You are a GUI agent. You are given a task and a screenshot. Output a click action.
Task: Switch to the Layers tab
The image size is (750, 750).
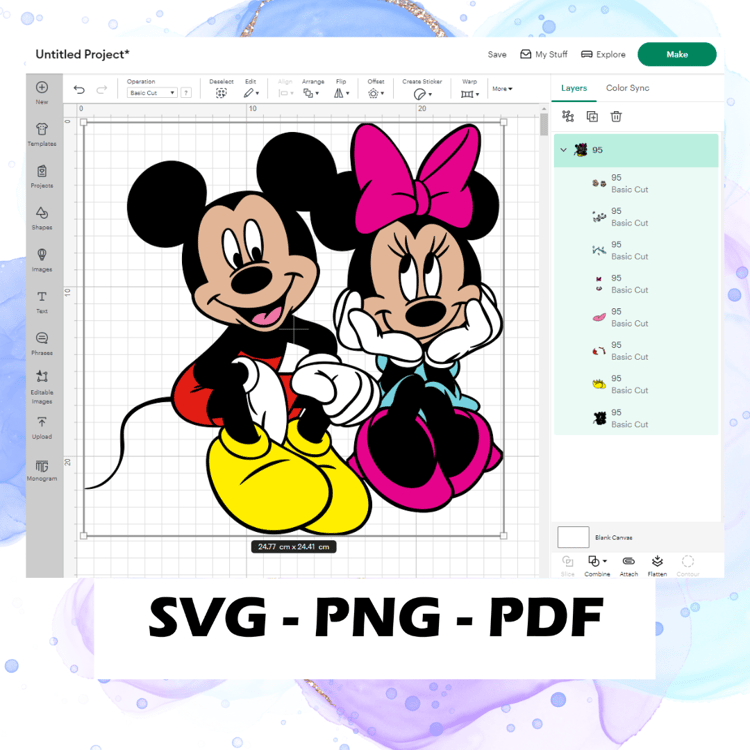point(574,88)
